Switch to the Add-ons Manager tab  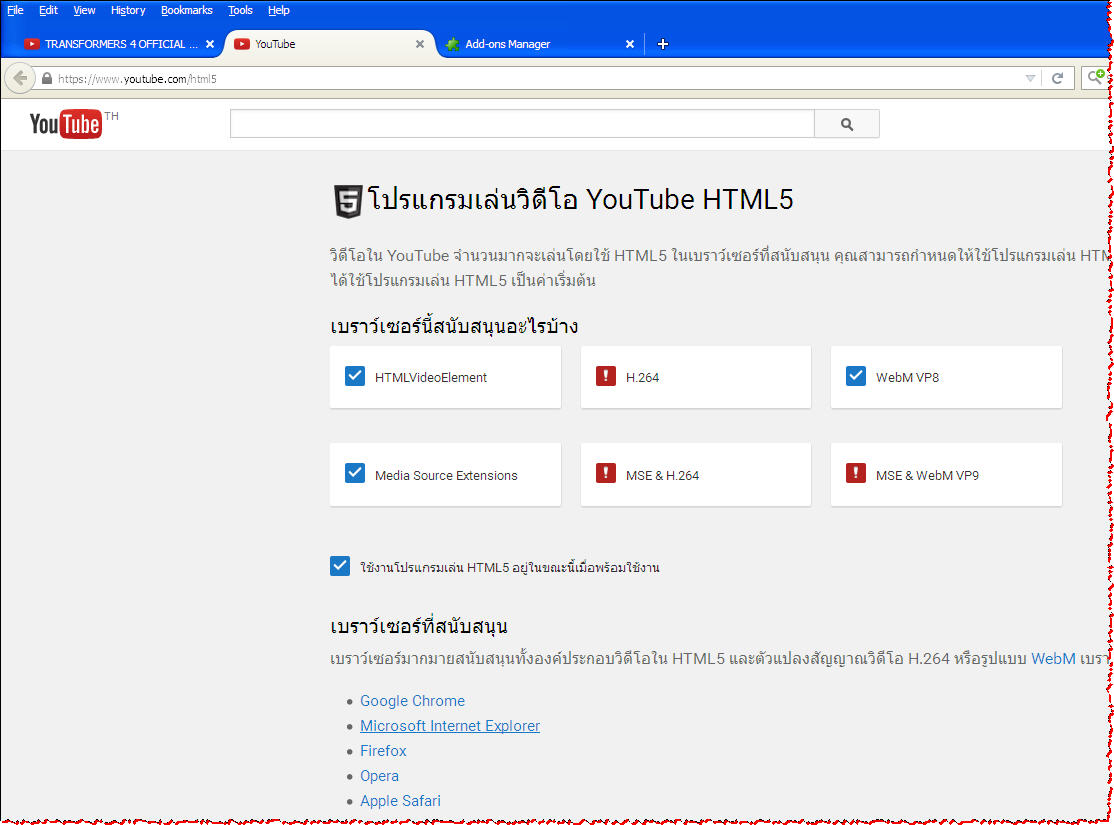click(x=540, y=44)
